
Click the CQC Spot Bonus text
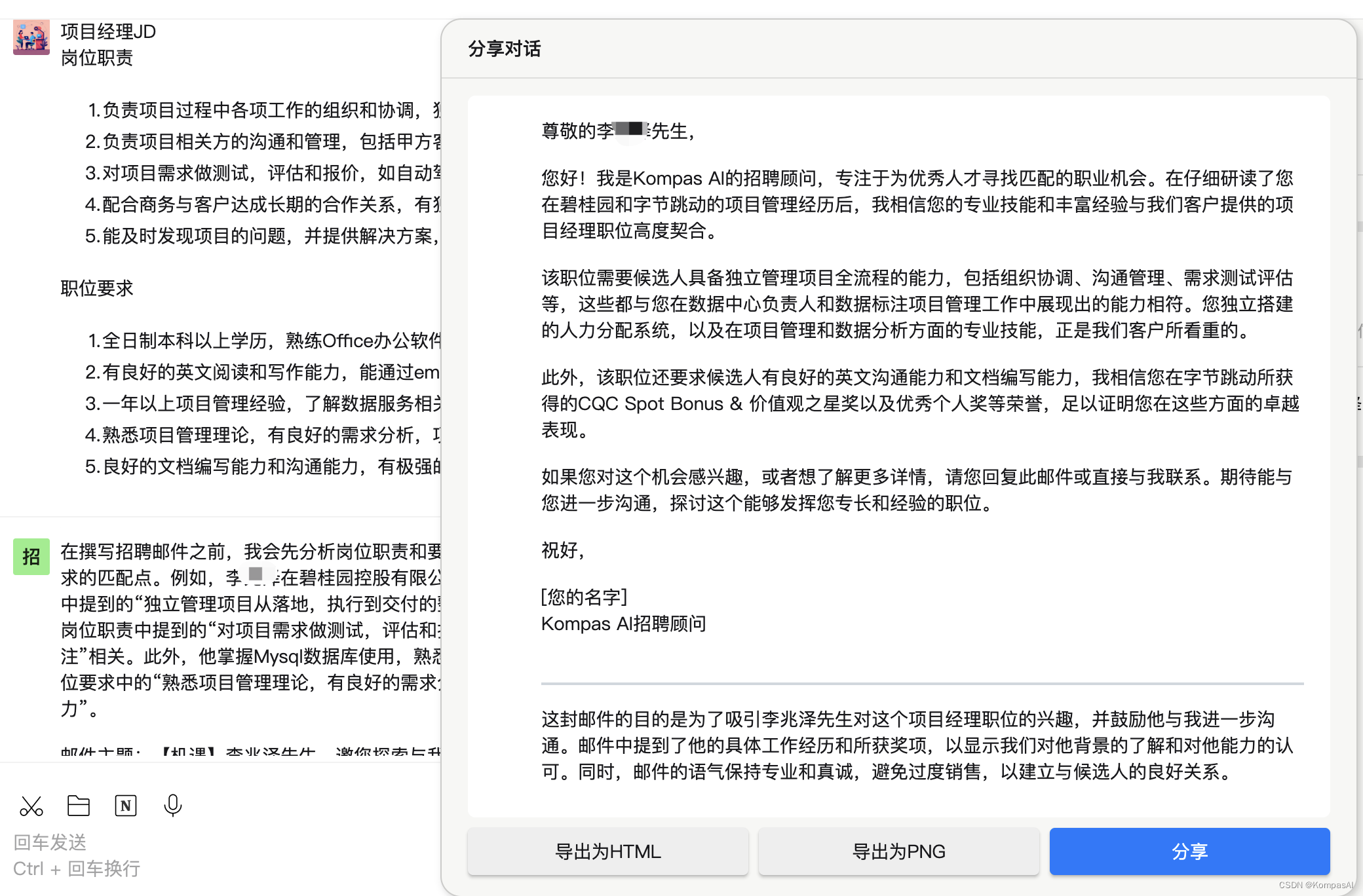(x=650, y=403)
